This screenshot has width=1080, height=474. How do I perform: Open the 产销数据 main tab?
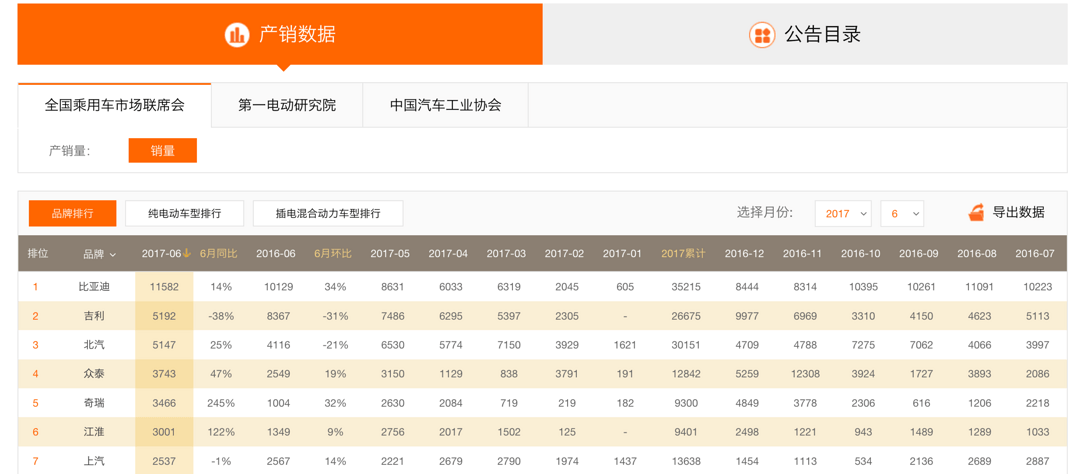pyautogui.click(x=280, y=34)
